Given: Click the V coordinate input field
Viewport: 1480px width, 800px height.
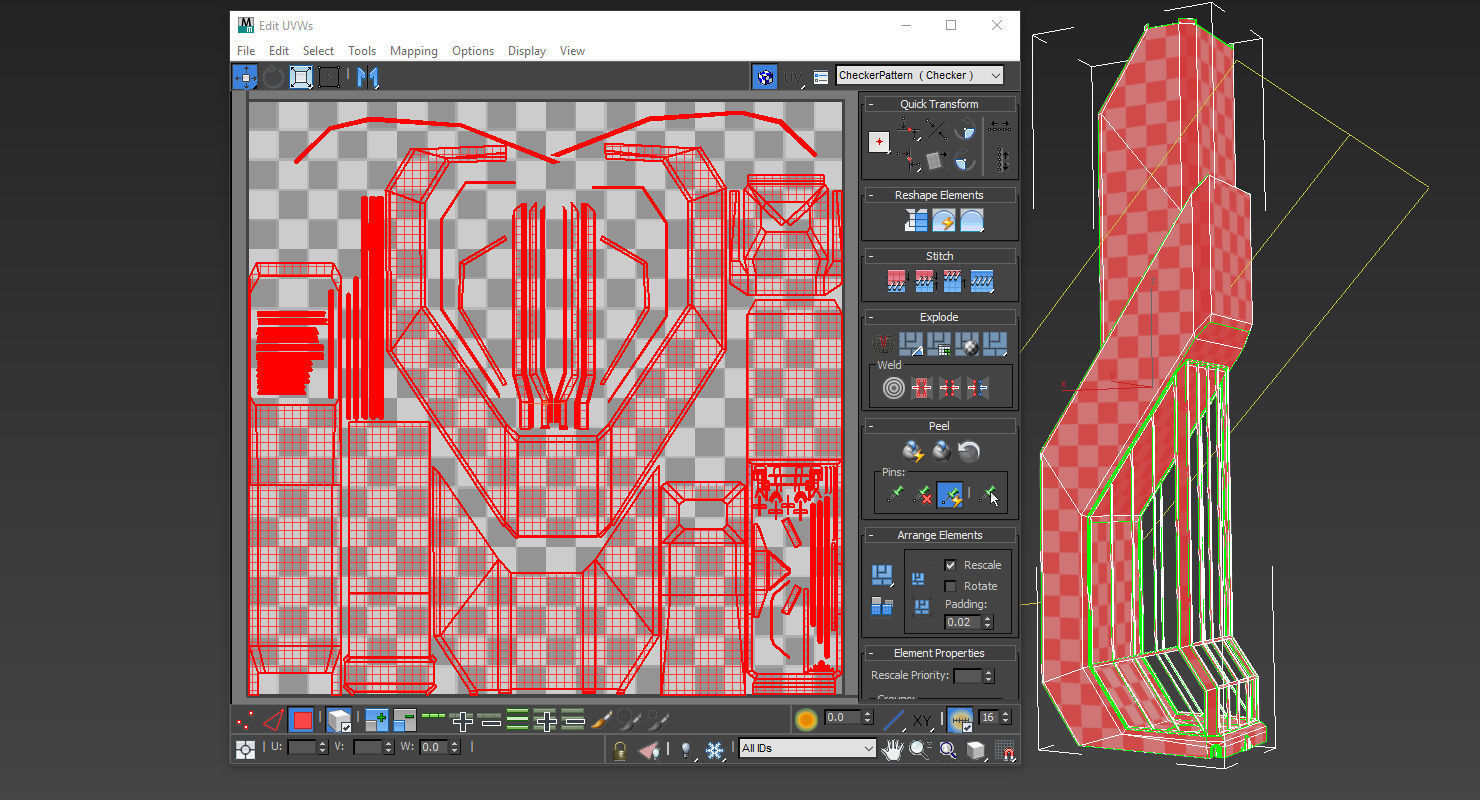Looking at the screenshot, I should click(367, 747).
